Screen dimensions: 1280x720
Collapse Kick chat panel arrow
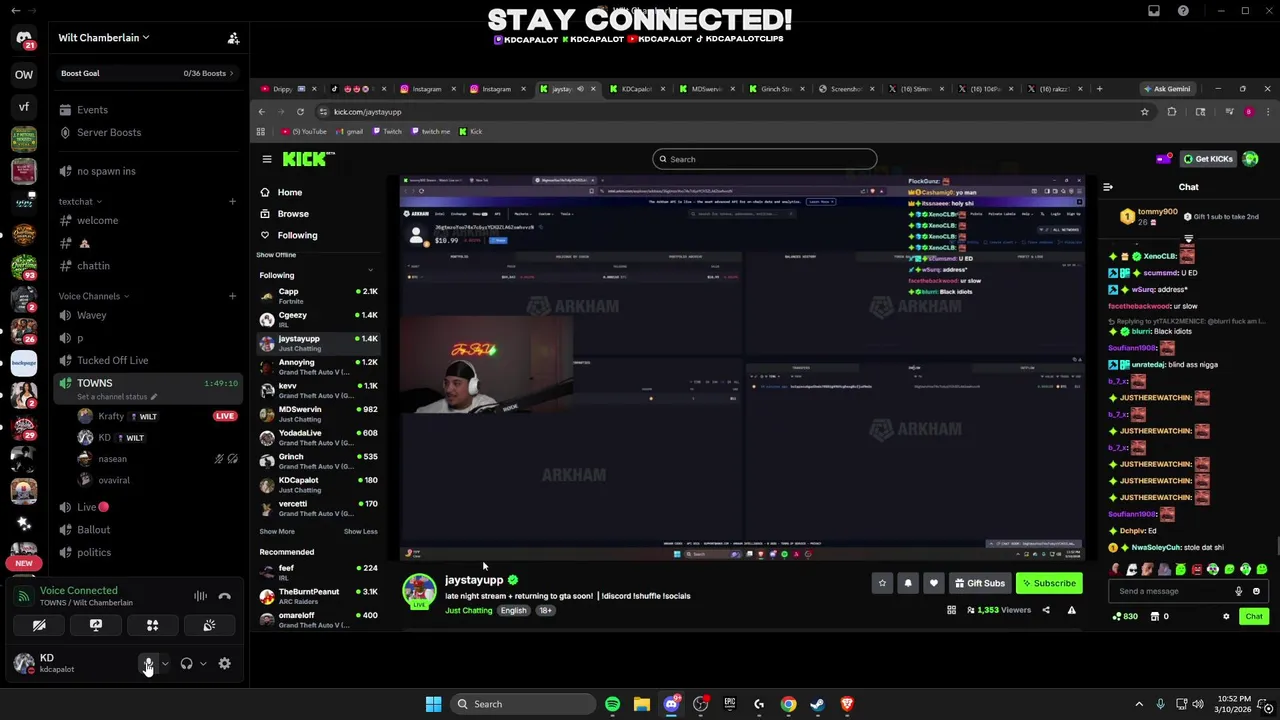click(x=1108, y=187)
